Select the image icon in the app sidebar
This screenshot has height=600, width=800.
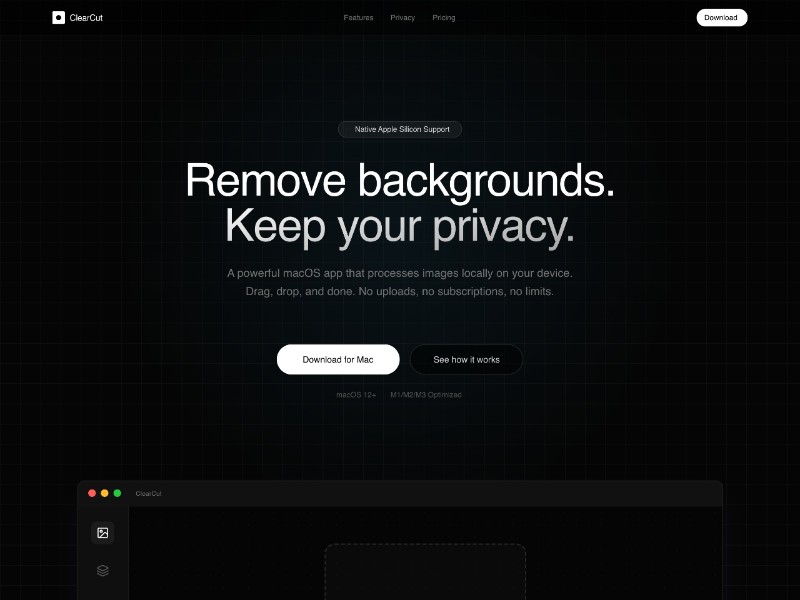pos(102,533)
